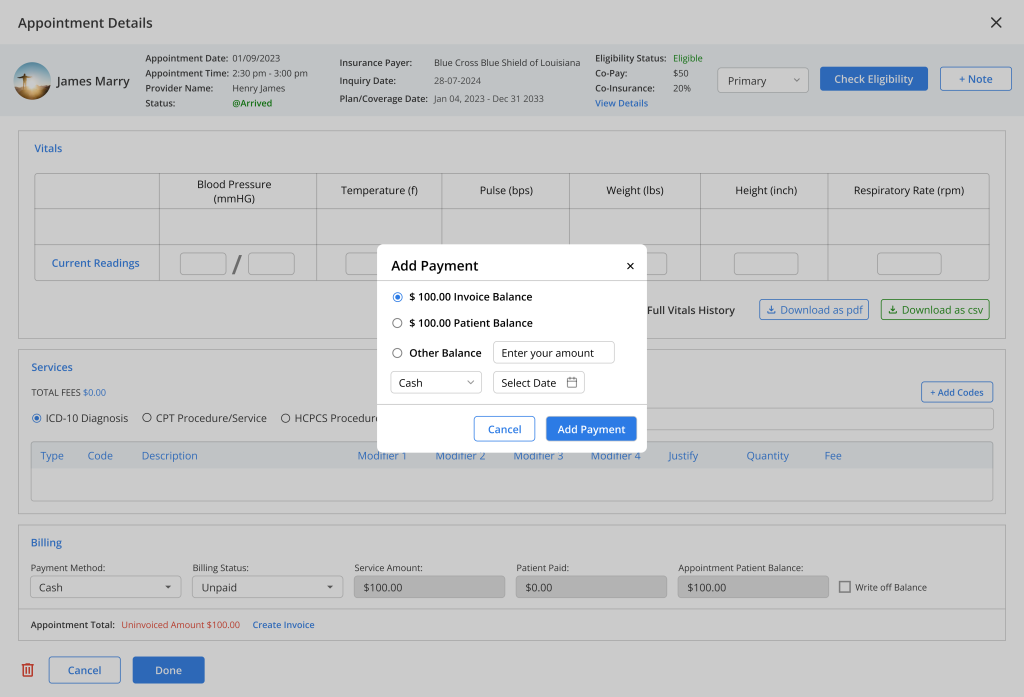Open the View Details eligibility link
This screenshot has width=1024, height=697.
(x=621, y=103)
